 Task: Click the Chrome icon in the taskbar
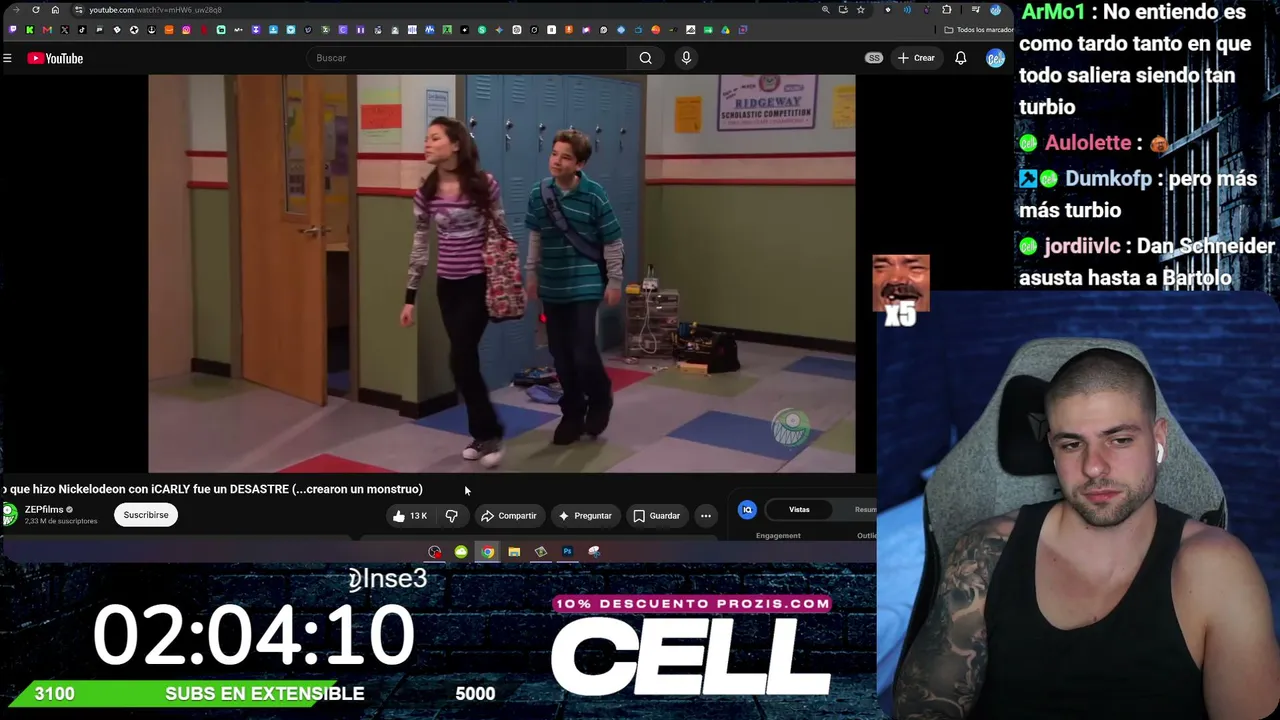(487, 552)
